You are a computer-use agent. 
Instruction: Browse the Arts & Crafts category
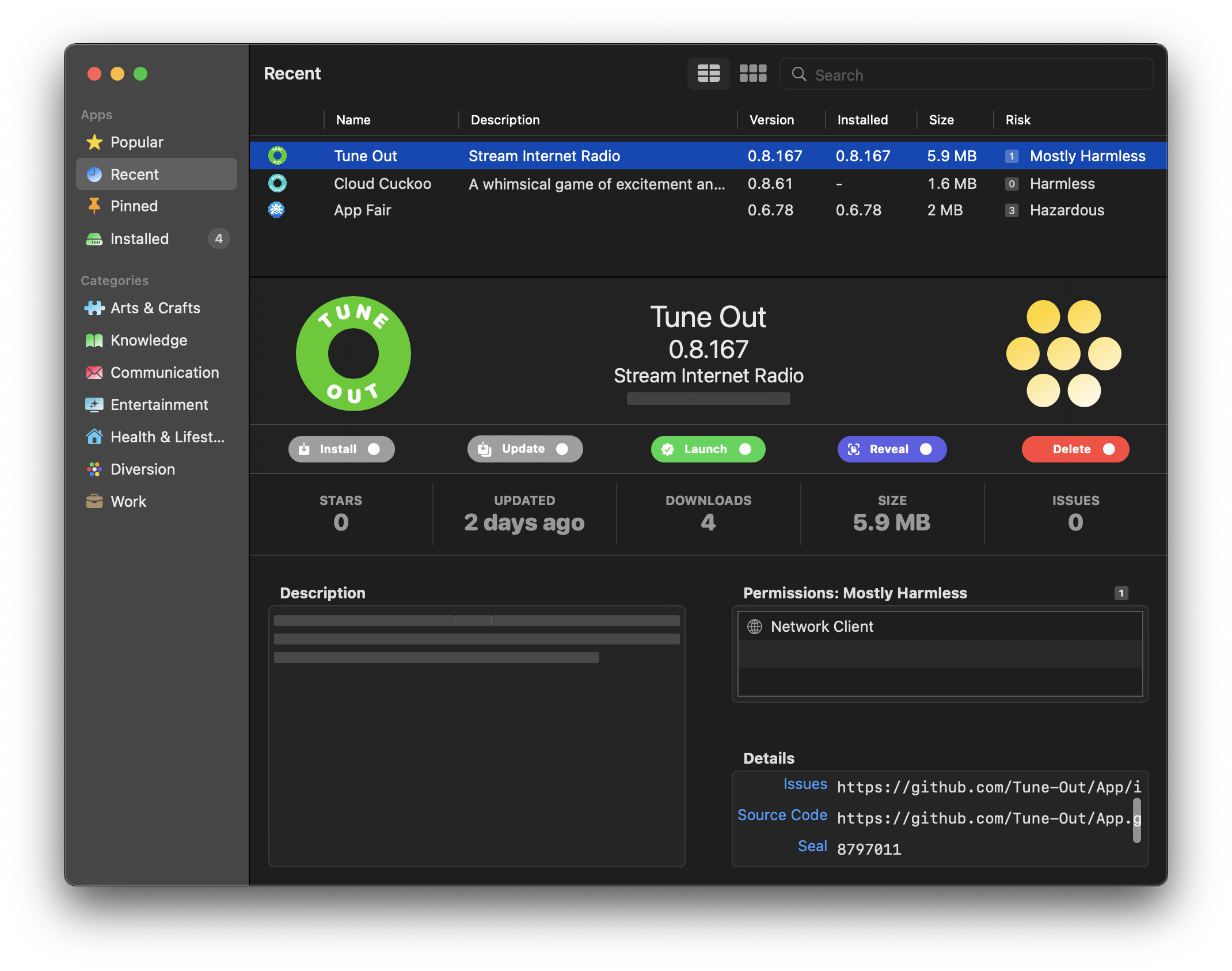(156, 308)
